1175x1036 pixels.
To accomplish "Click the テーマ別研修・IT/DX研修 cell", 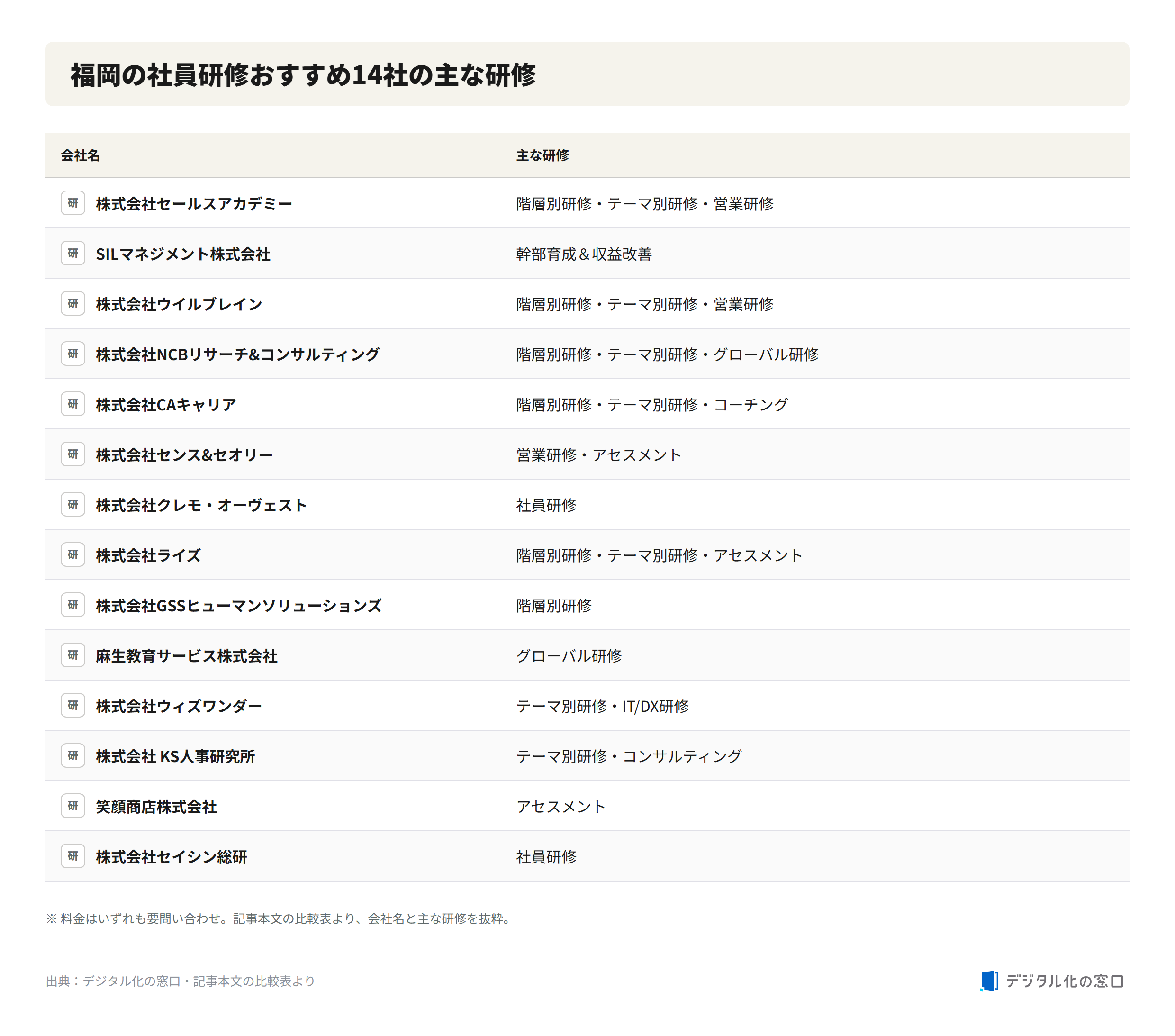I will point(603,706).
